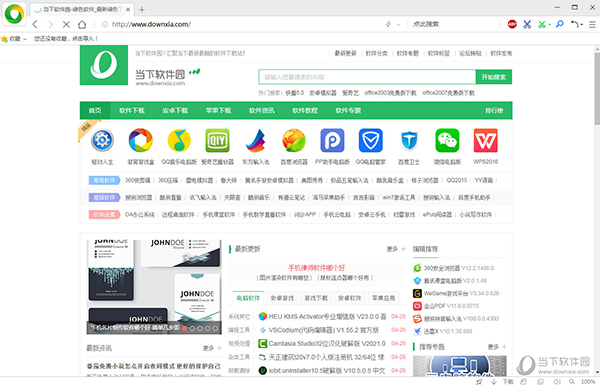Click the site search input field
The width and height of the screenshot is (600, 385).
367,77
